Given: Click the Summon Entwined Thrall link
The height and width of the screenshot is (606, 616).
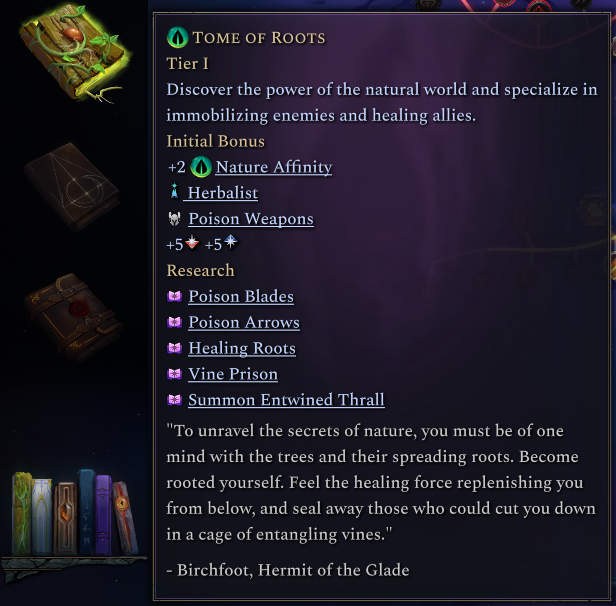Looking at the screenshot, I should (x=286, y=400).
